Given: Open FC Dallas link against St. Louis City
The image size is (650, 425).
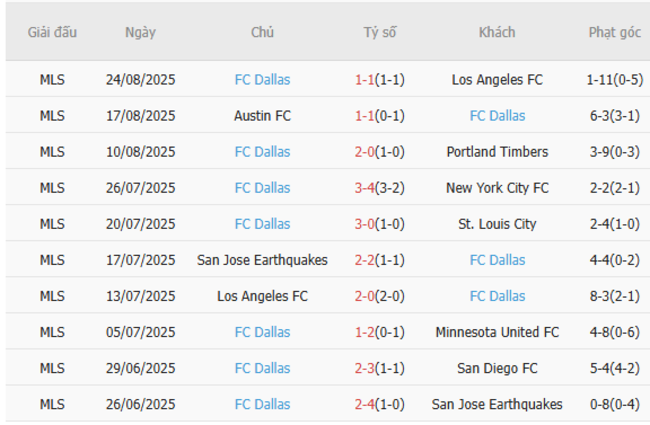Looking at the screenshot, I should [262, 224].
